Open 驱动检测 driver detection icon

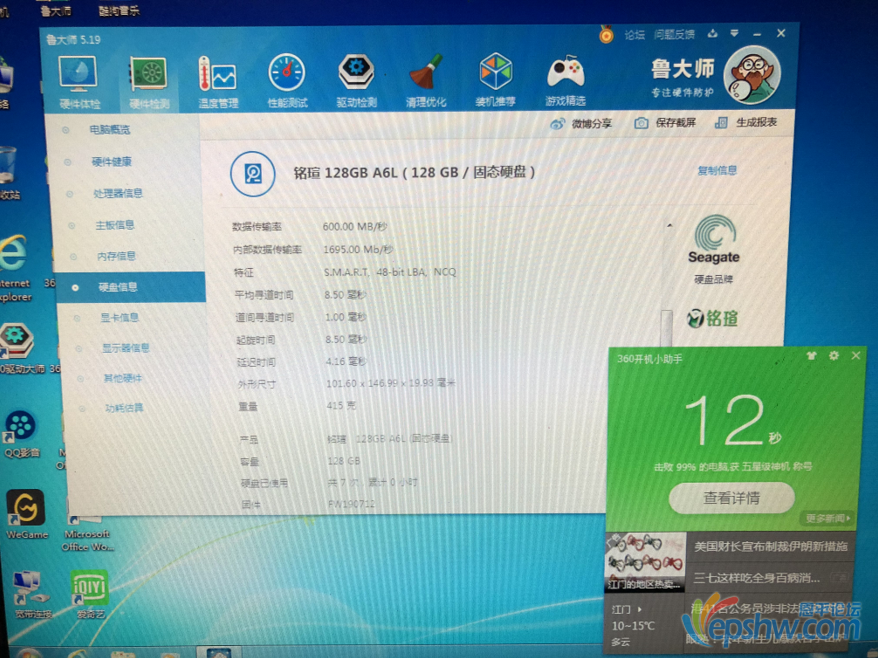tap(357, 81)
